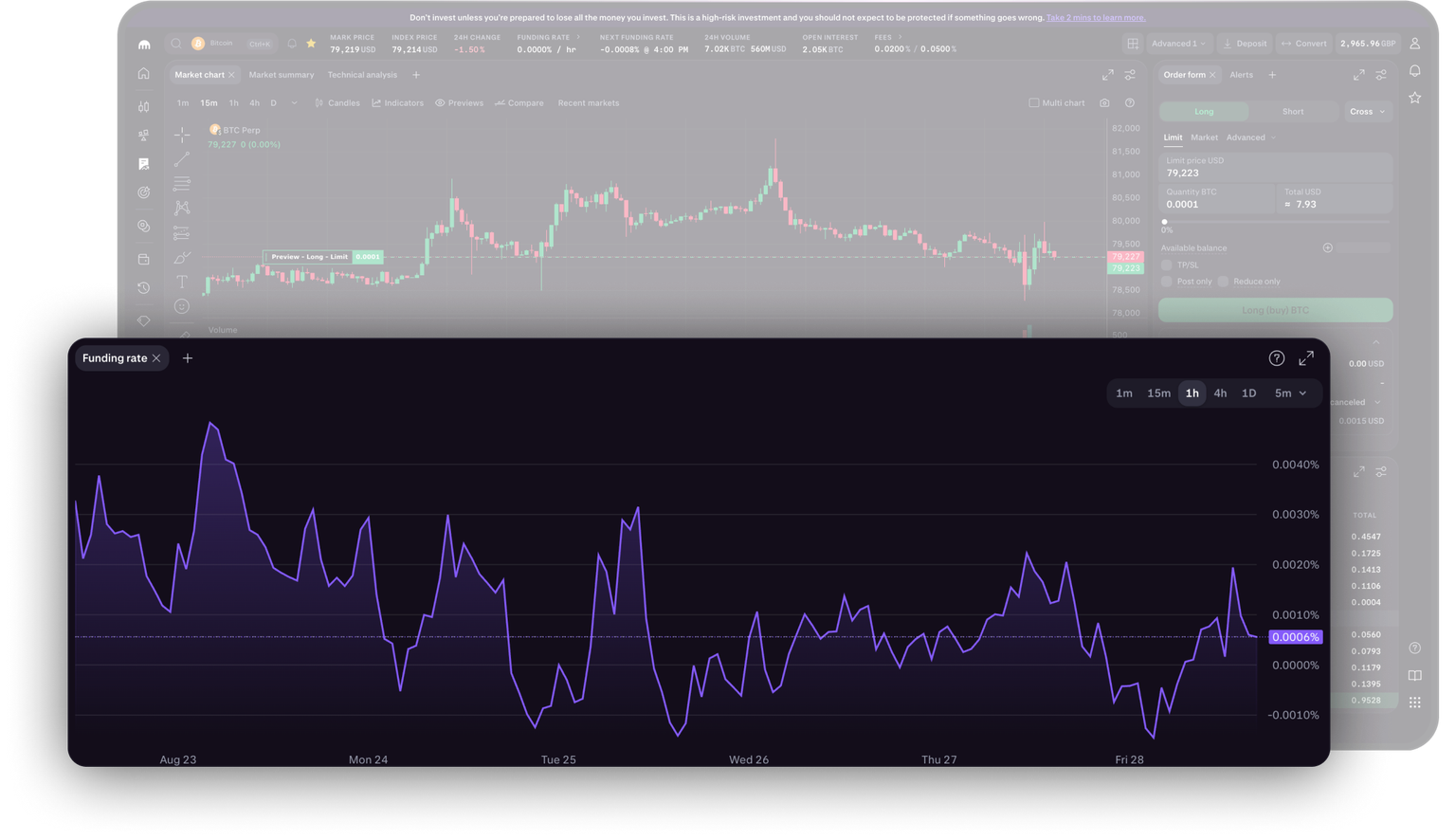This screenshot has height=840, width=1456.
Task: Open the layout grid icon
Action: pyautogui.click(x=1133, y=44)
